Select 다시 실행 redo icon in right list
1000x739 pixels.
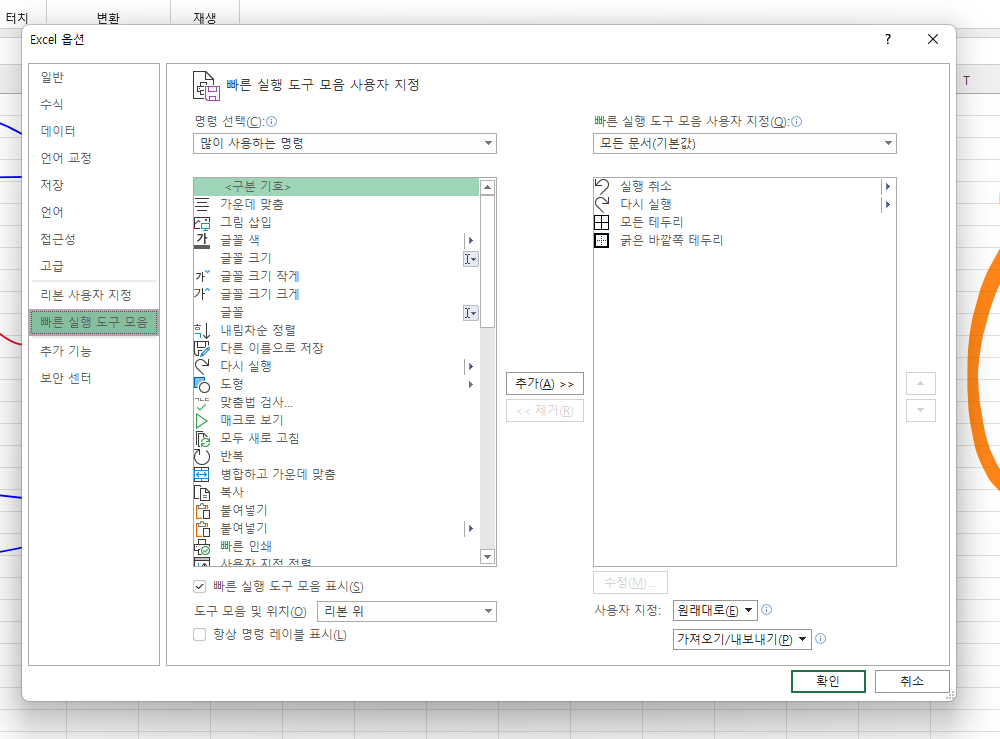click(601, 204)
